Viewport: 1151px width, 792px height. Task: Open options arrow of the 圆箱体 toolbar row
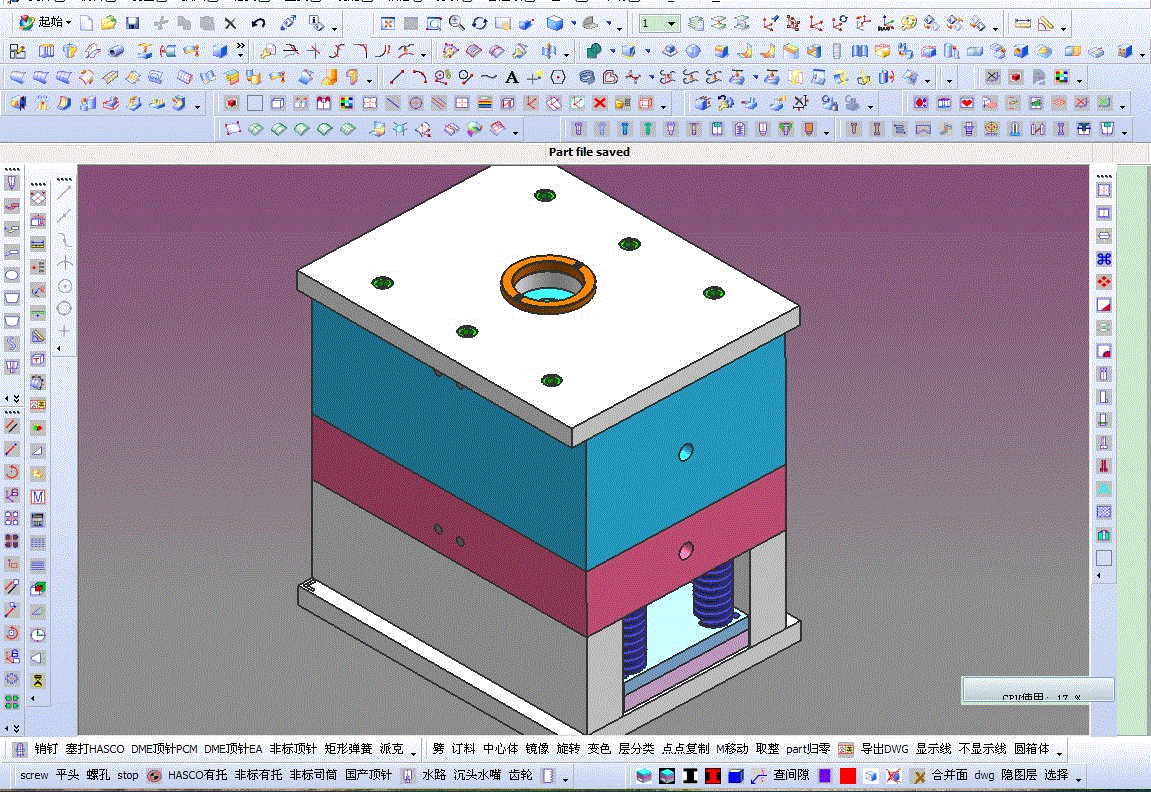click(1059, 754)
